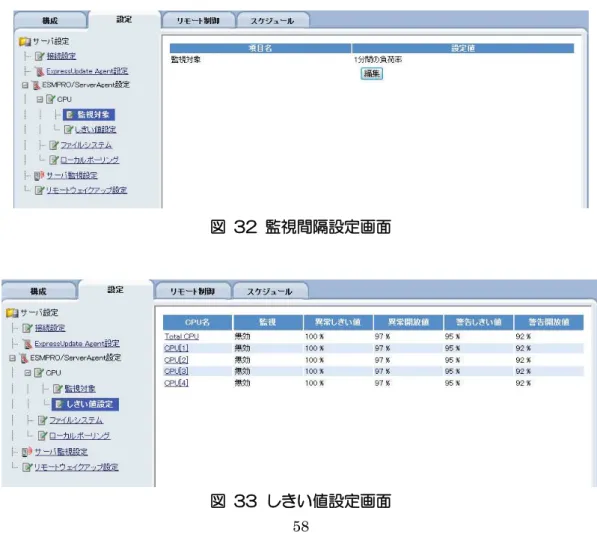Select highlighted 監視対象 item in Figure 32 tree
This screenshot has height=535, width=597.
point(89,115)
